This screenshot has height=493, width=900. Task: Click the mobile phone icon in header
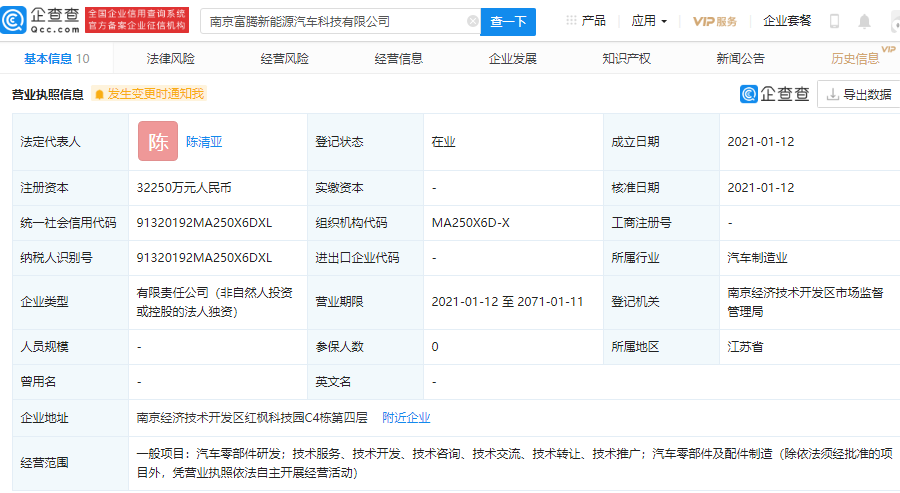coord(834,21)
